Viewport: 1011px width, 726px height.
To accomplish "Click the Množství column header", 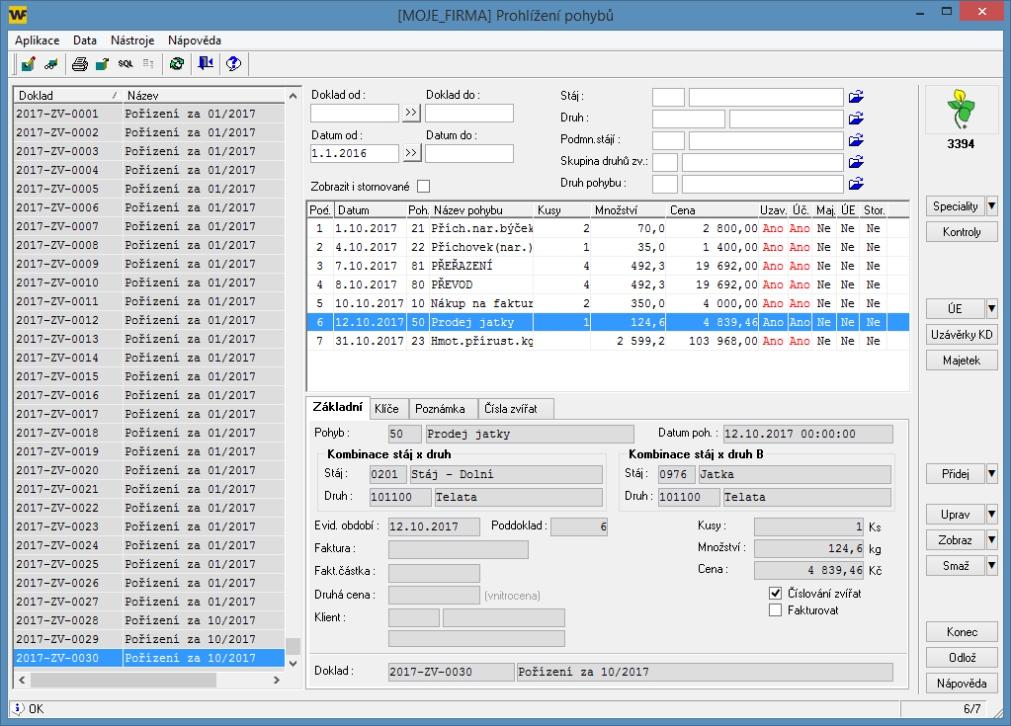I will point(628,210).
